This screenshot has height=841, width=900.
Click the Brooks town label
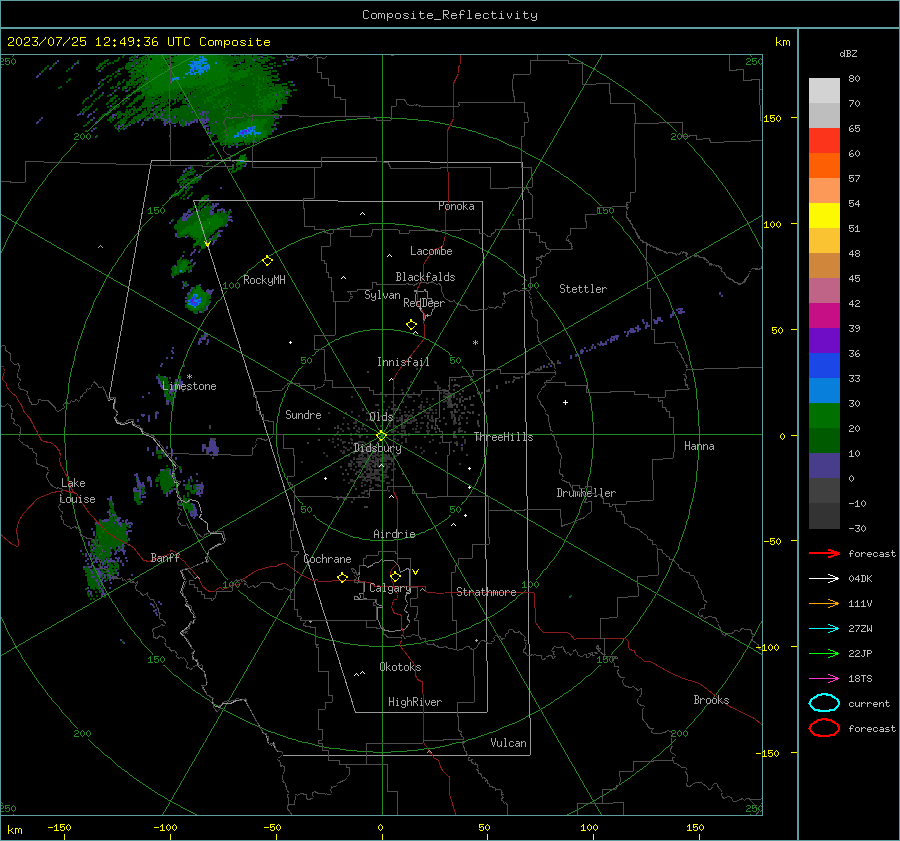[711, 700]
